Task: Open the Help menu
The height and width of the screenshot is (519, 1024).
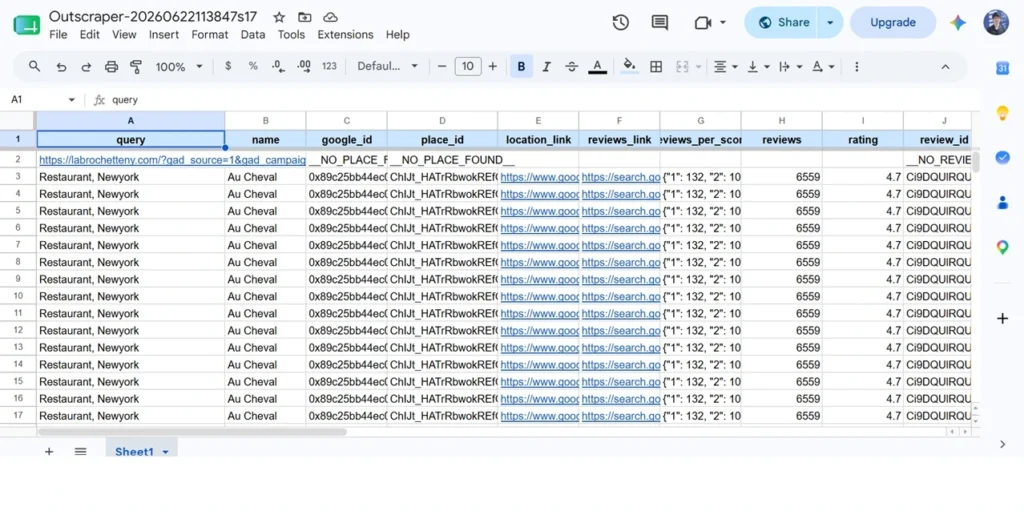Action: (x=397, y=35)
